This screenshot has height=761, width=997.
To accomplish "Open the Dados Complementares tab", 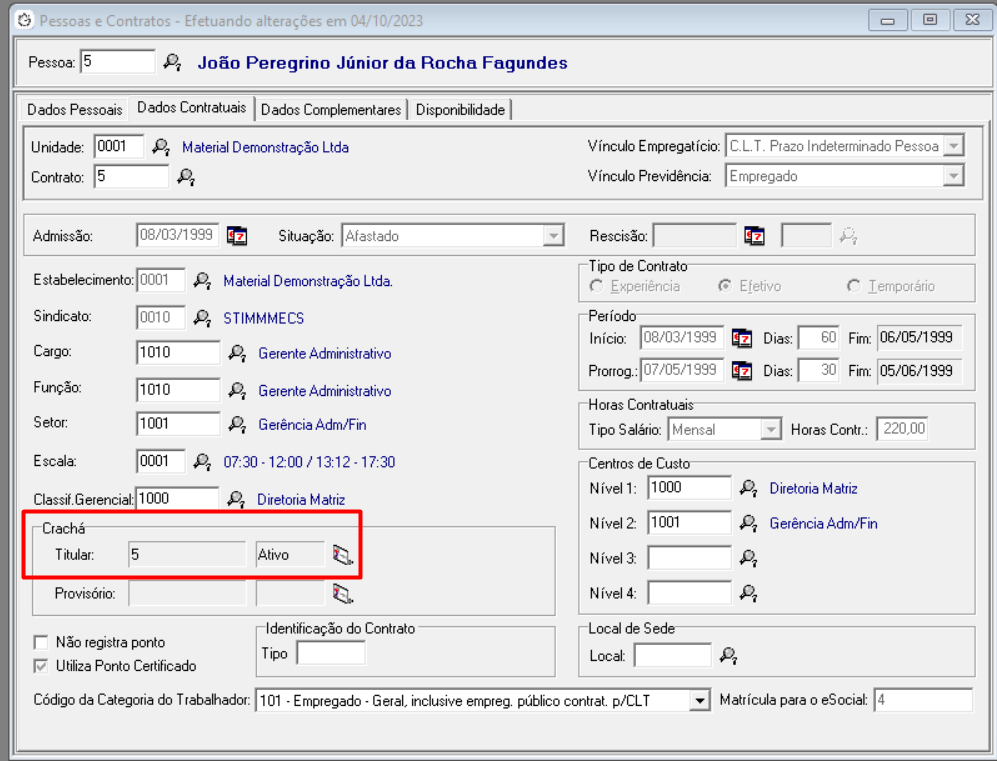I will pos(331,109).
